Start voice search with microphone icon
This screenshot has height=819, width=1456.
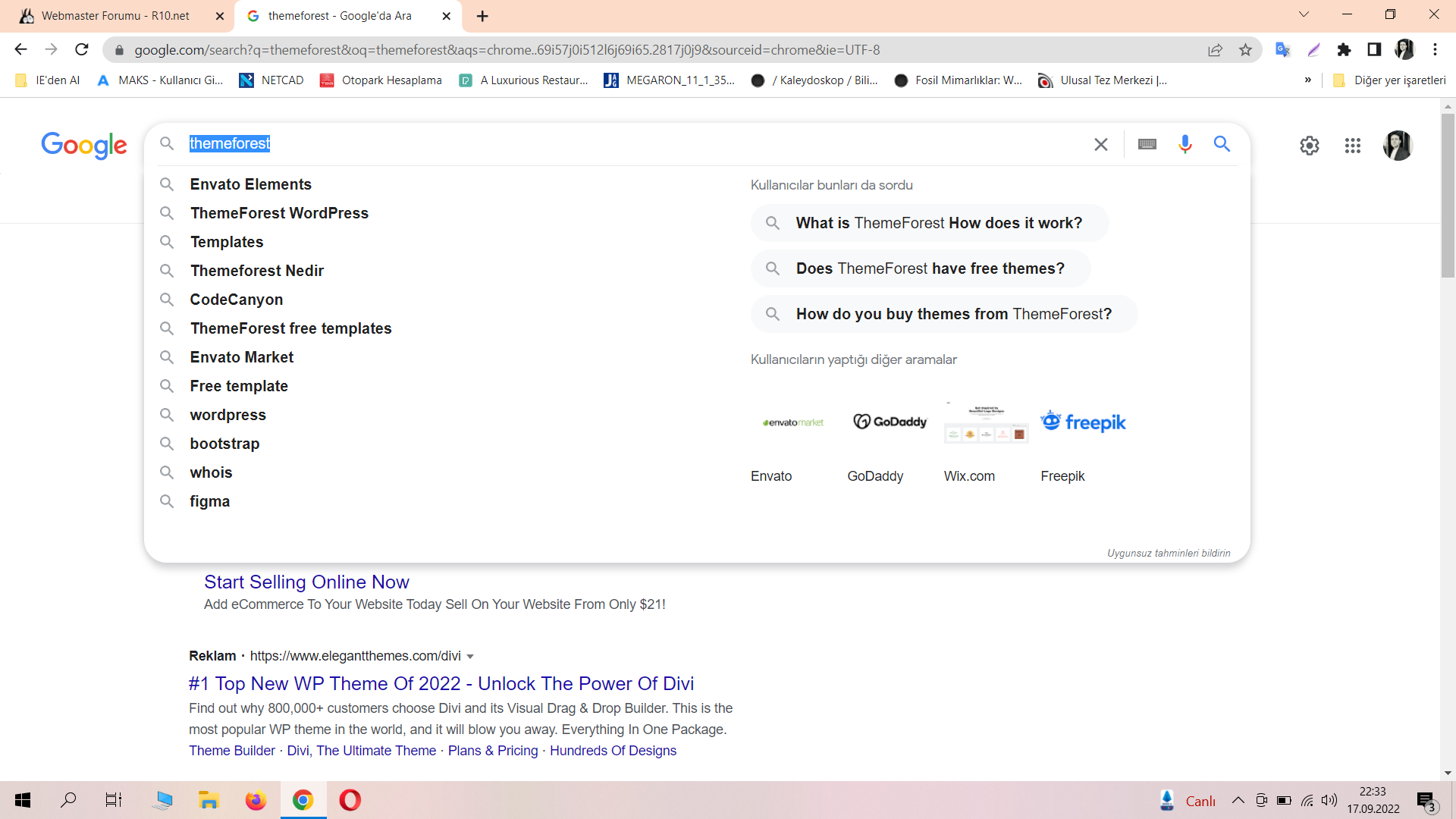pyautogui.click(x=1185, y=144)
